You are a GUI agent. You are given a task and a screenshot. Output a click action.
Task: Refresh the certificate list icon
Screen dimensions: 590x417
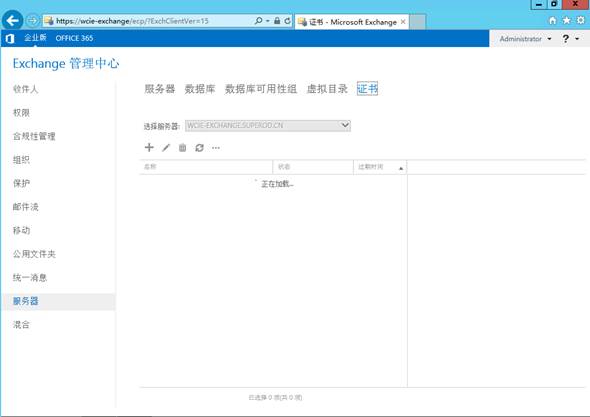click(x=199, y=148)
